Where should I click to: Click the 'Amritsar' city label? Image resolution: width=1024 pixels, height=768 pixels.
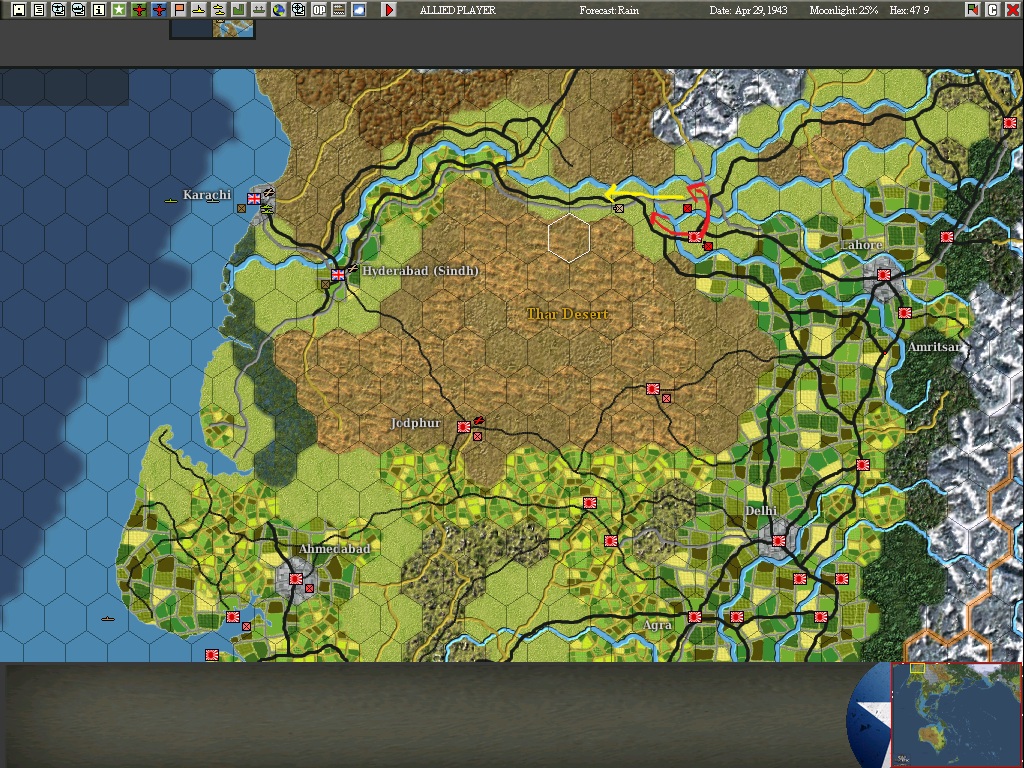pyautogui.click(x=934, y=347)
